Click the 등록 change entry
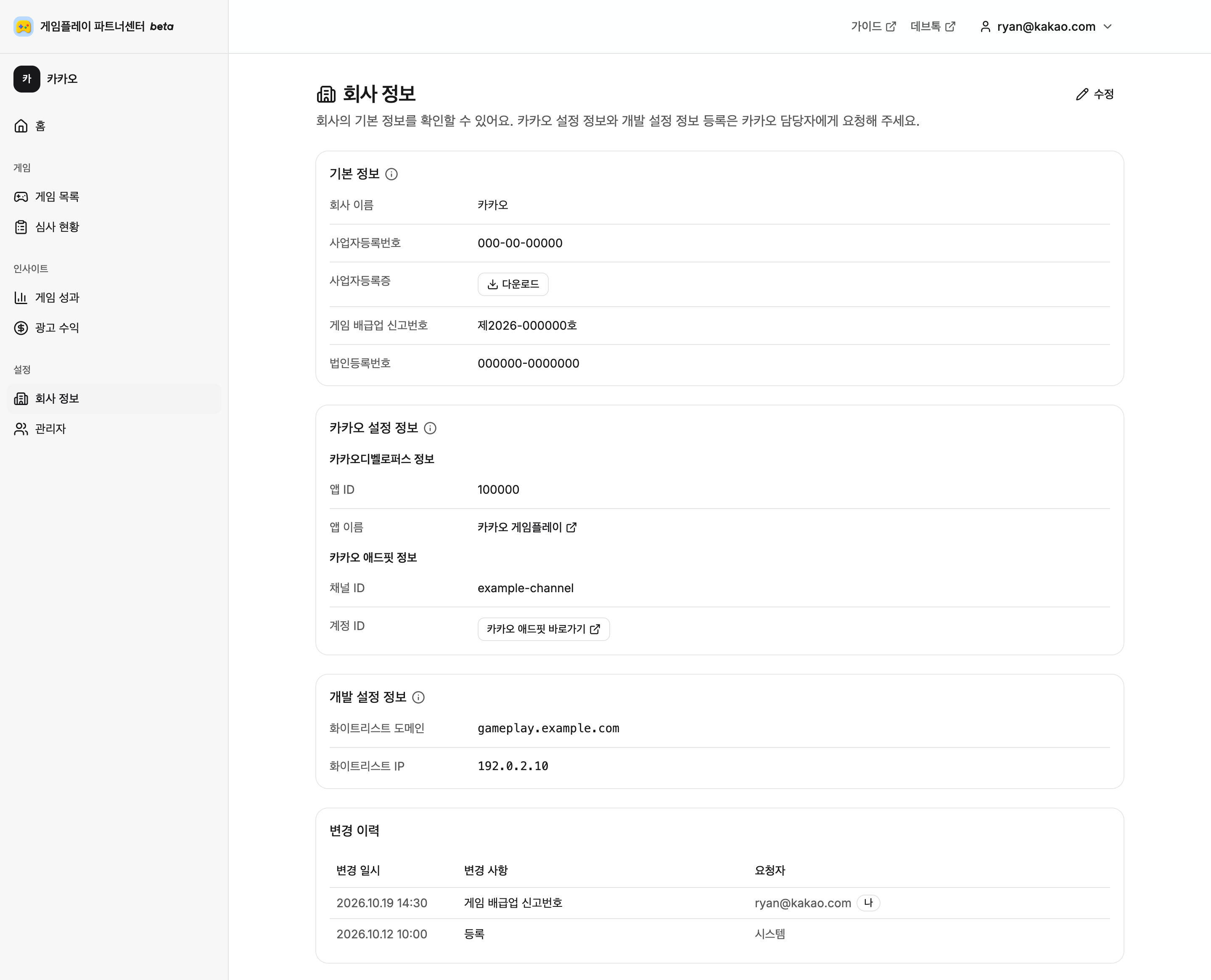 (x=474, y=934)
